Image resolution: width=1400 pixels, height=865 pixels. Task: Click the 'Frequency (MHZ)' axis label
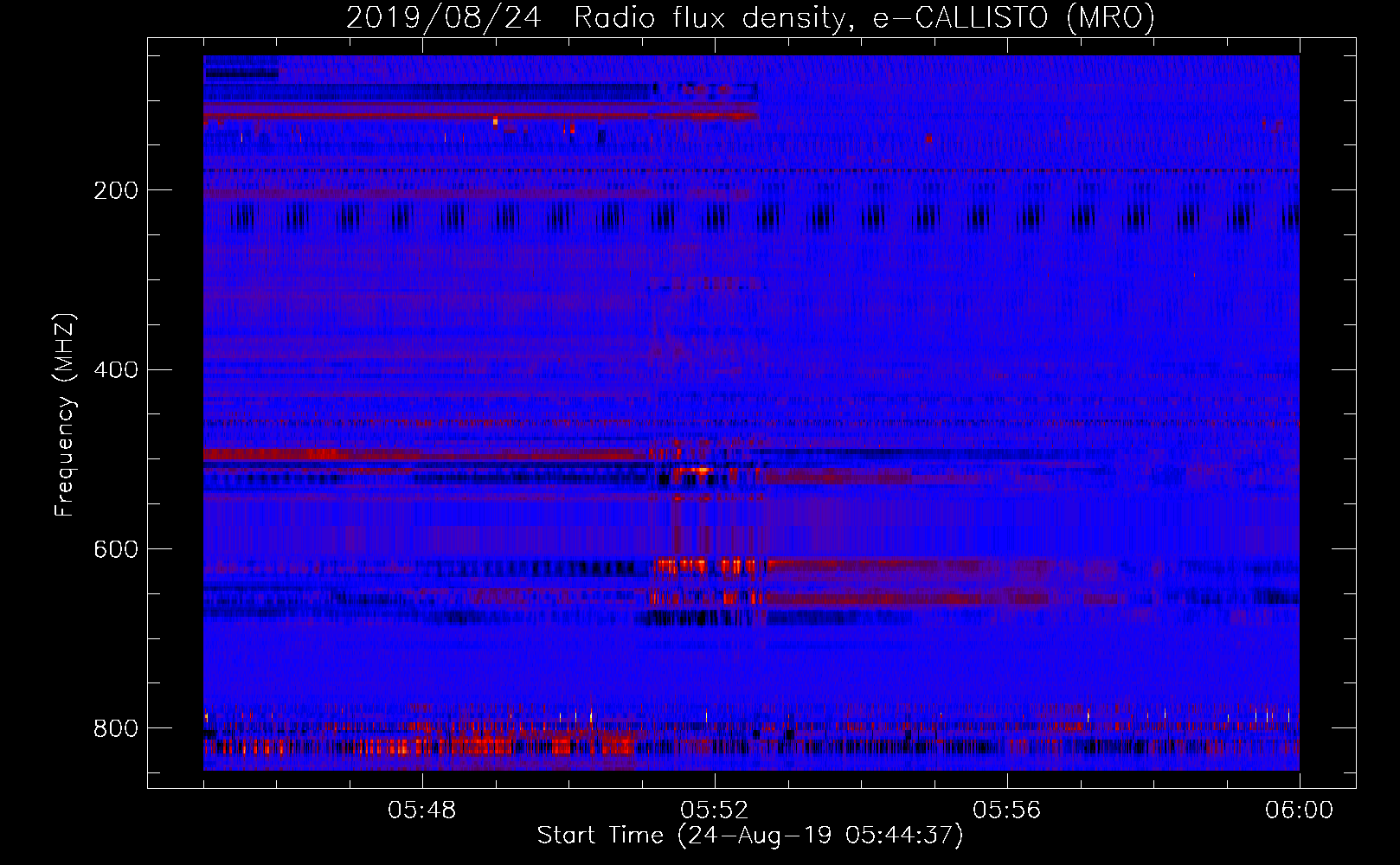65,414
